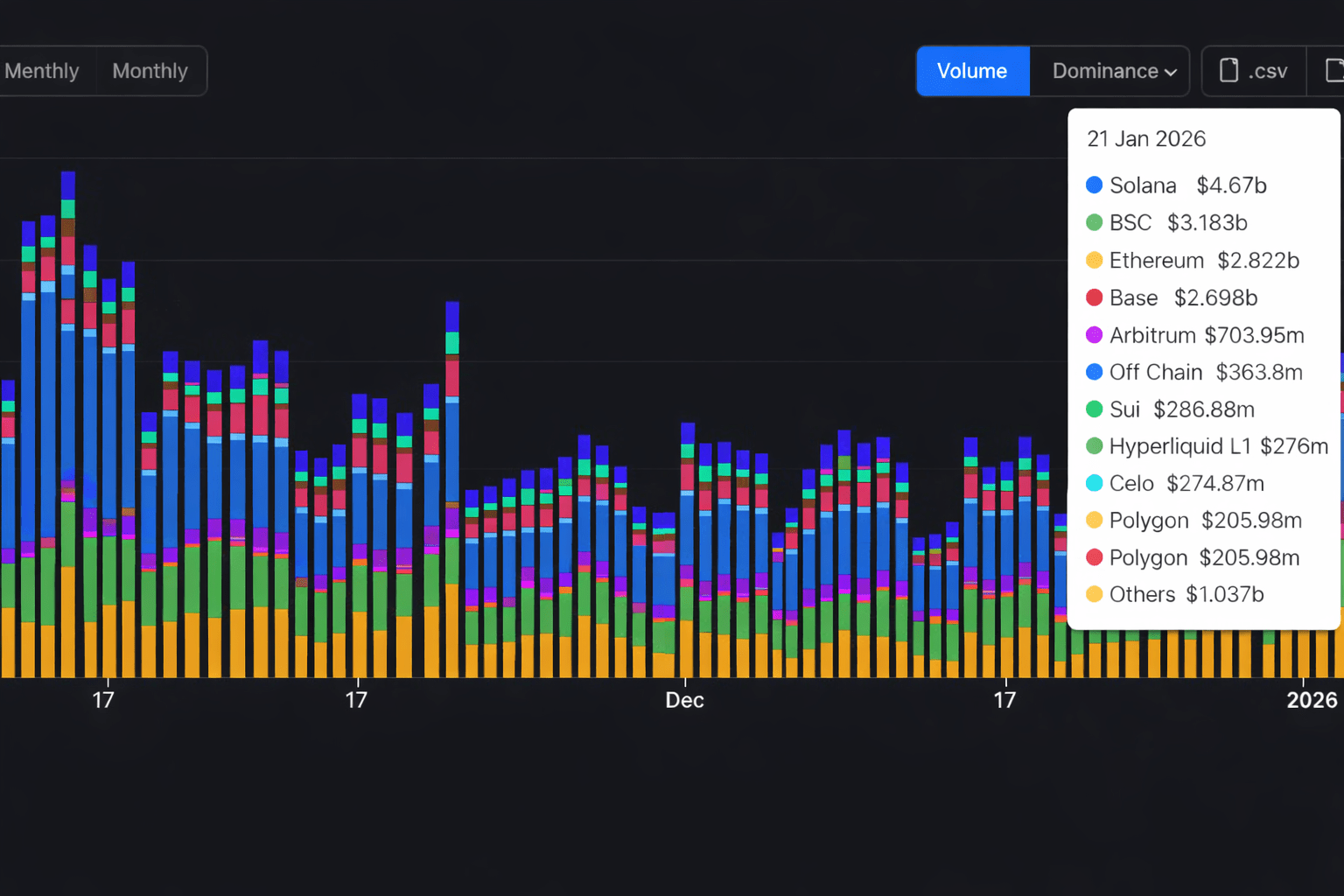Click the Hyperliquid L1 value "$276m"
The image size is (1344, 896).
pyautogui.click(x=1294, y=446)
